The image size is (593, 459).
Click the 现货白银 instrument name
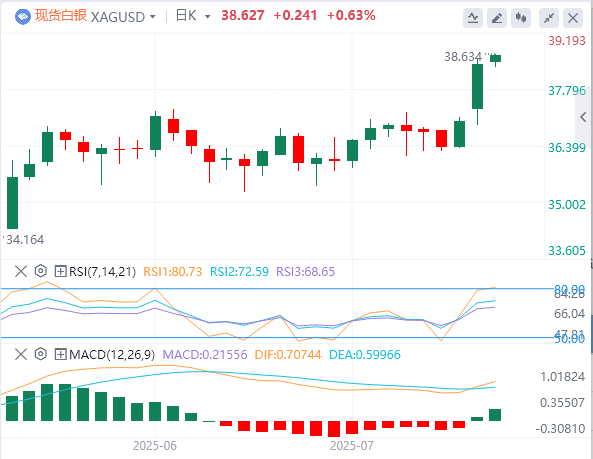tap(61, 16)
